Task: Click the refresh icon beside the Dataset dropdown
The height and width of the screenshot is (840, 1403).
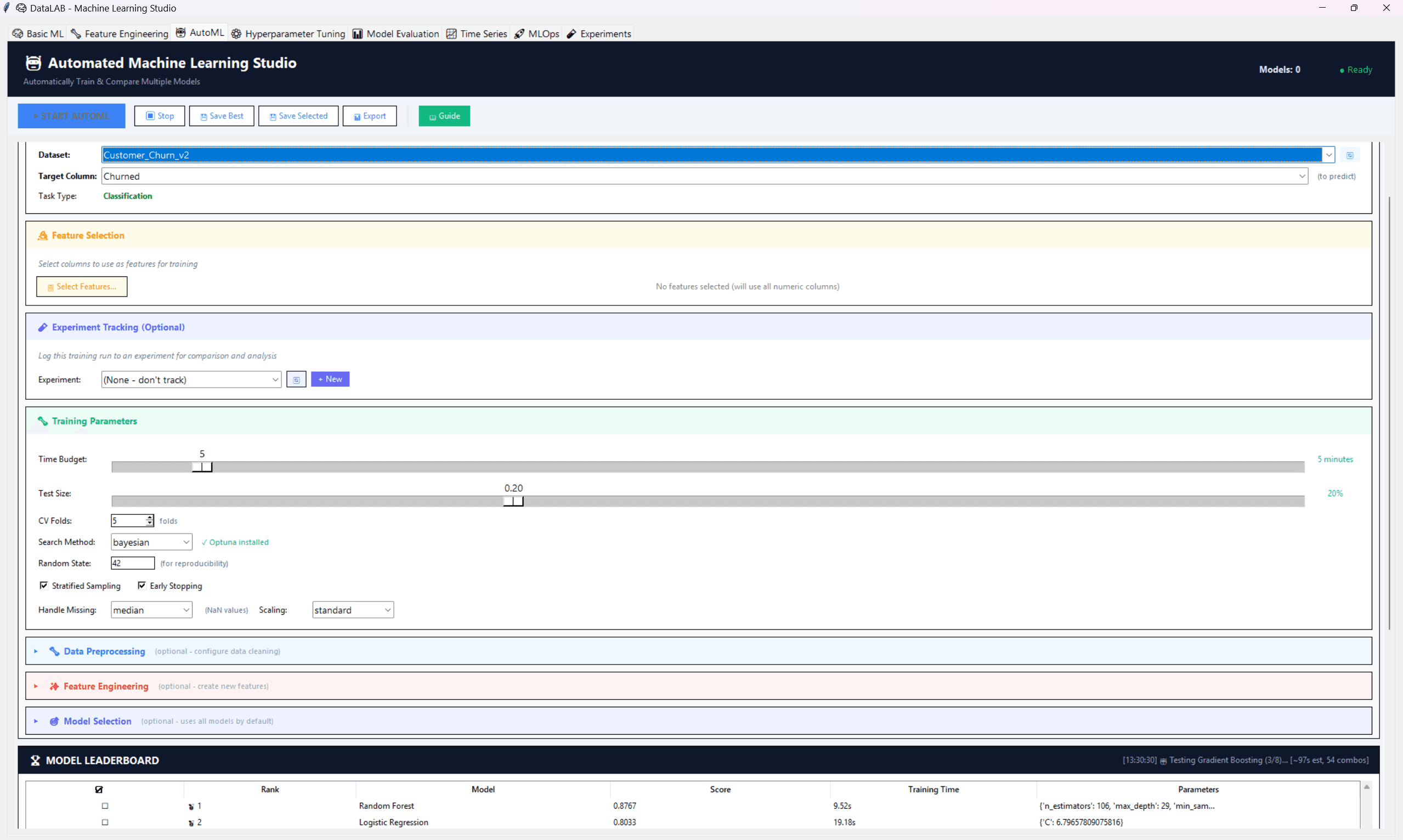Action: (1350, 155)
